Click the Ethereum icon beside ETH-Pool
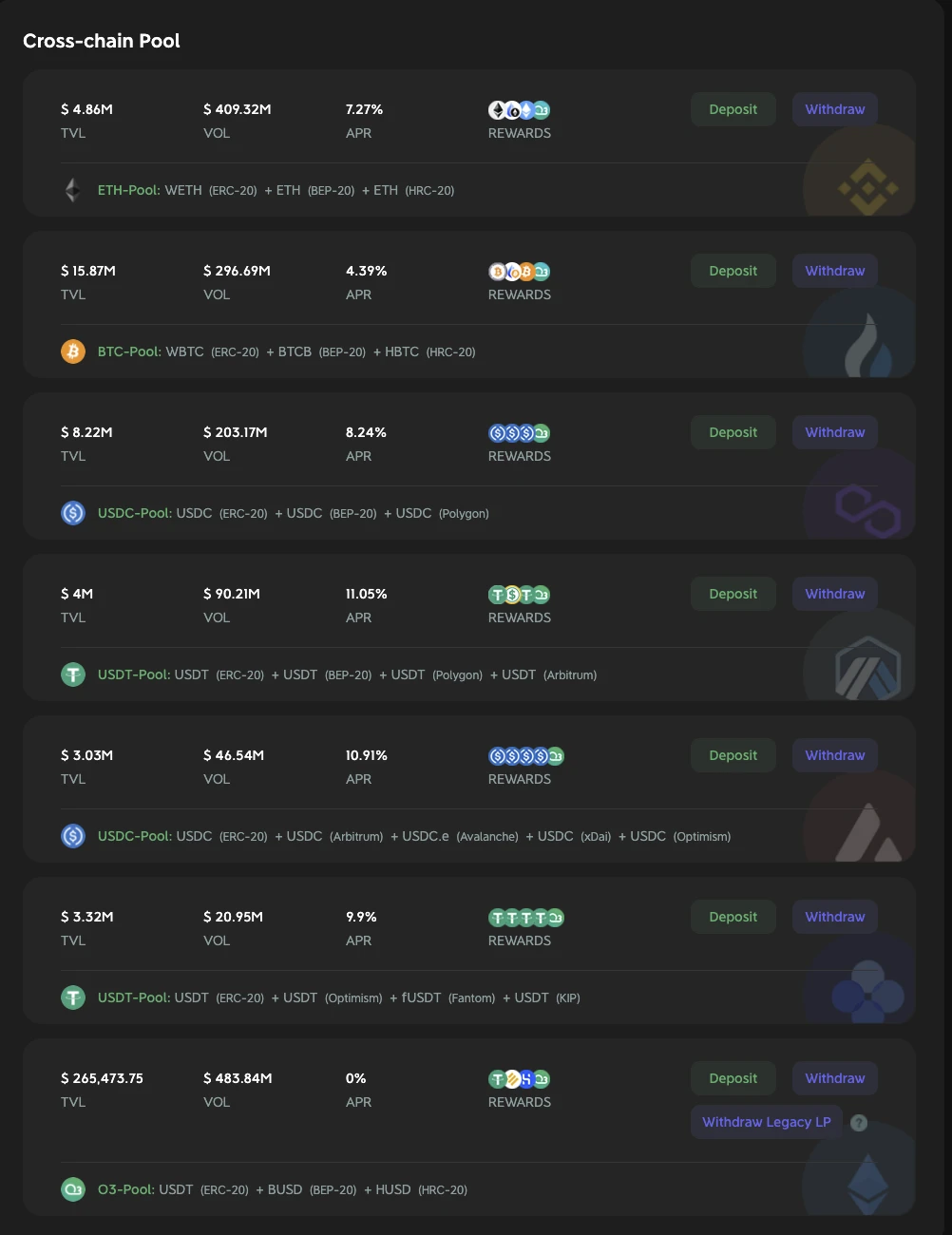 pos(73,190)
